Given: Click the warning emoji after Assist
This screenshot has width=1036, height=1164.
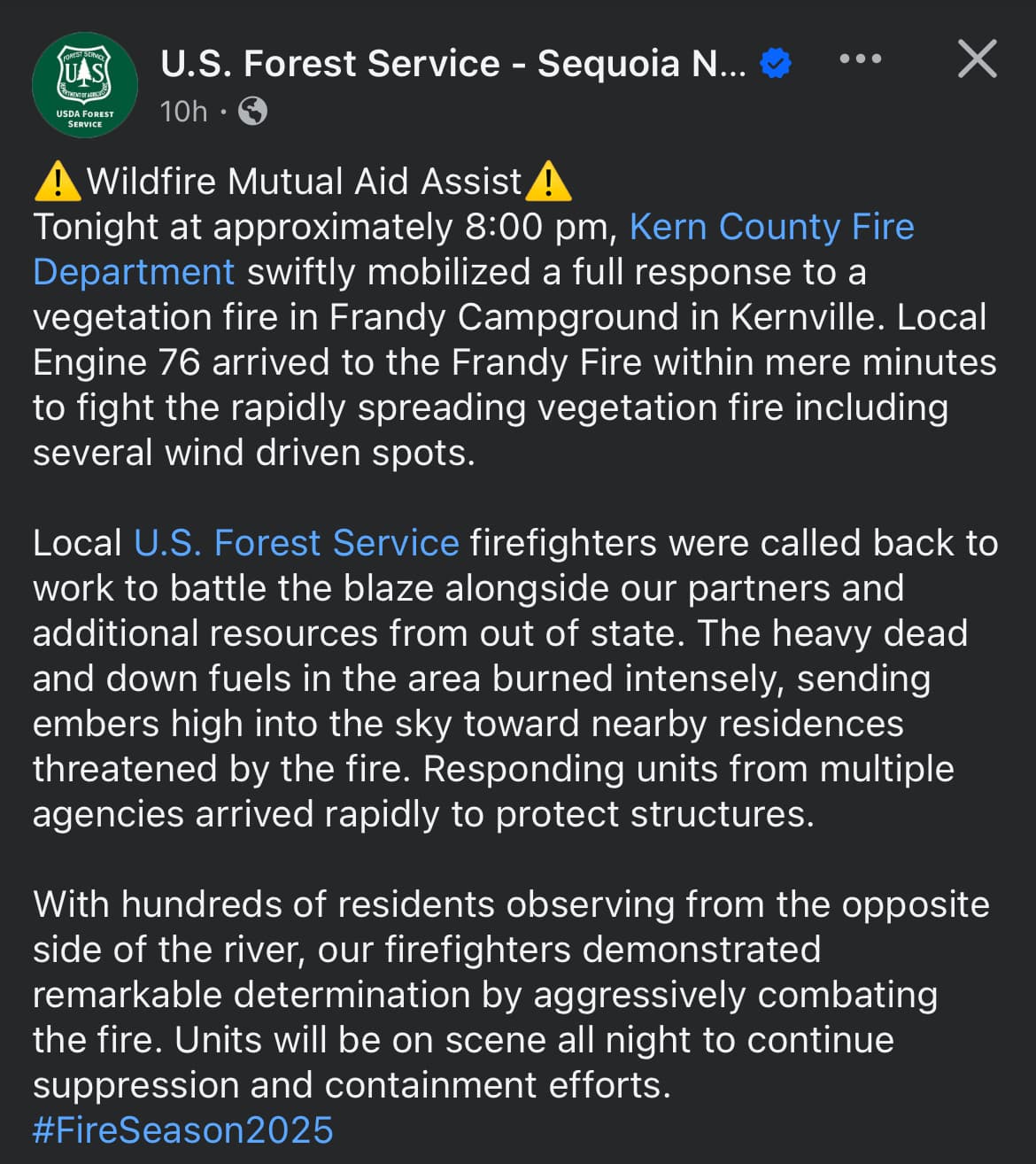Looking at the screenshot, I should [548, 181].
